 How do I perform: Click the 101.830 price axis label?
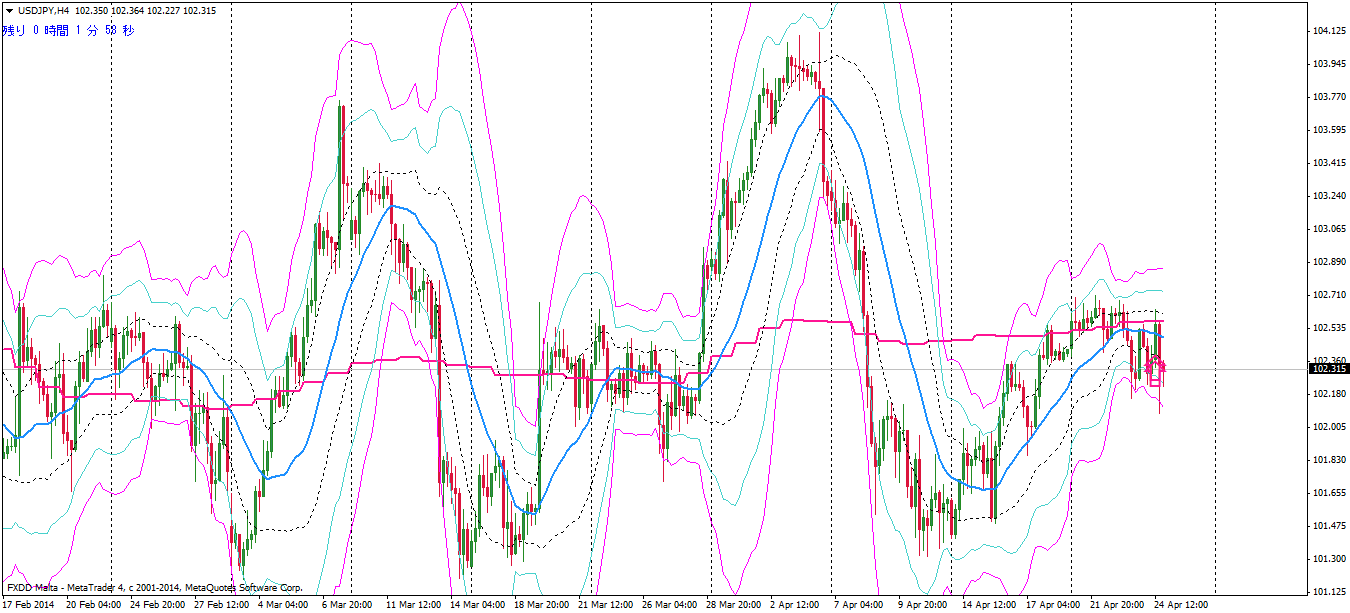pyautogui.click(x=1329, y=460)
